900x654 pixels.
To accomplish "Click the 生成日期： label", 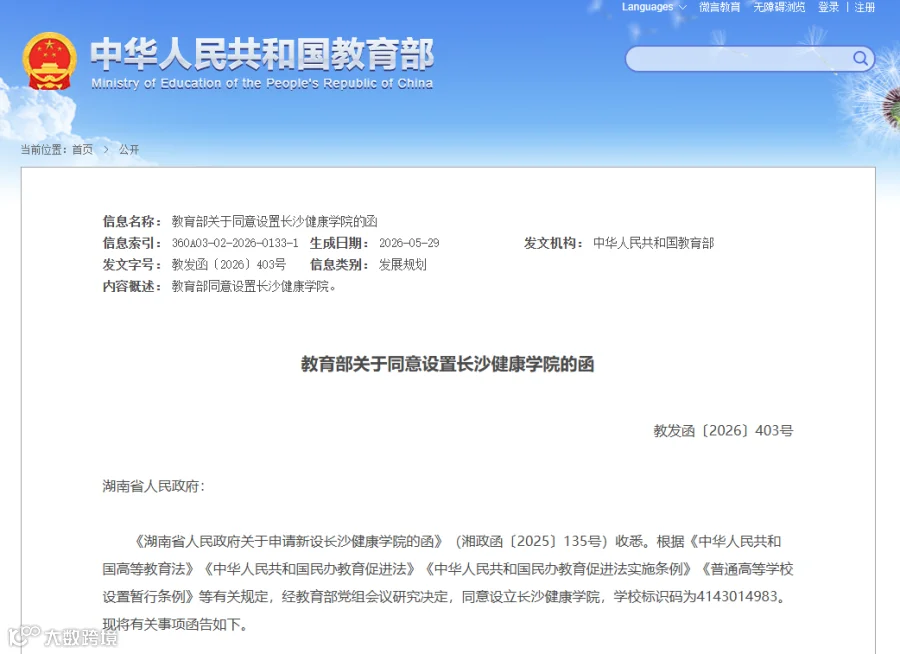I will click(x=340, y=243).
